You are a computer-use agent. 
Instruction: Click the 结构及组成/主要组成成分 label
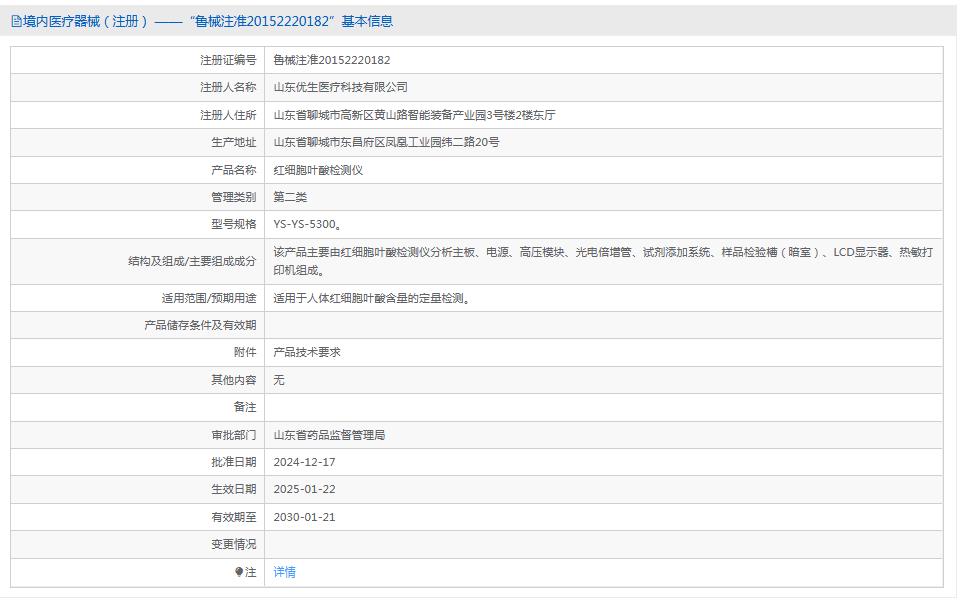tap(192, 261)
